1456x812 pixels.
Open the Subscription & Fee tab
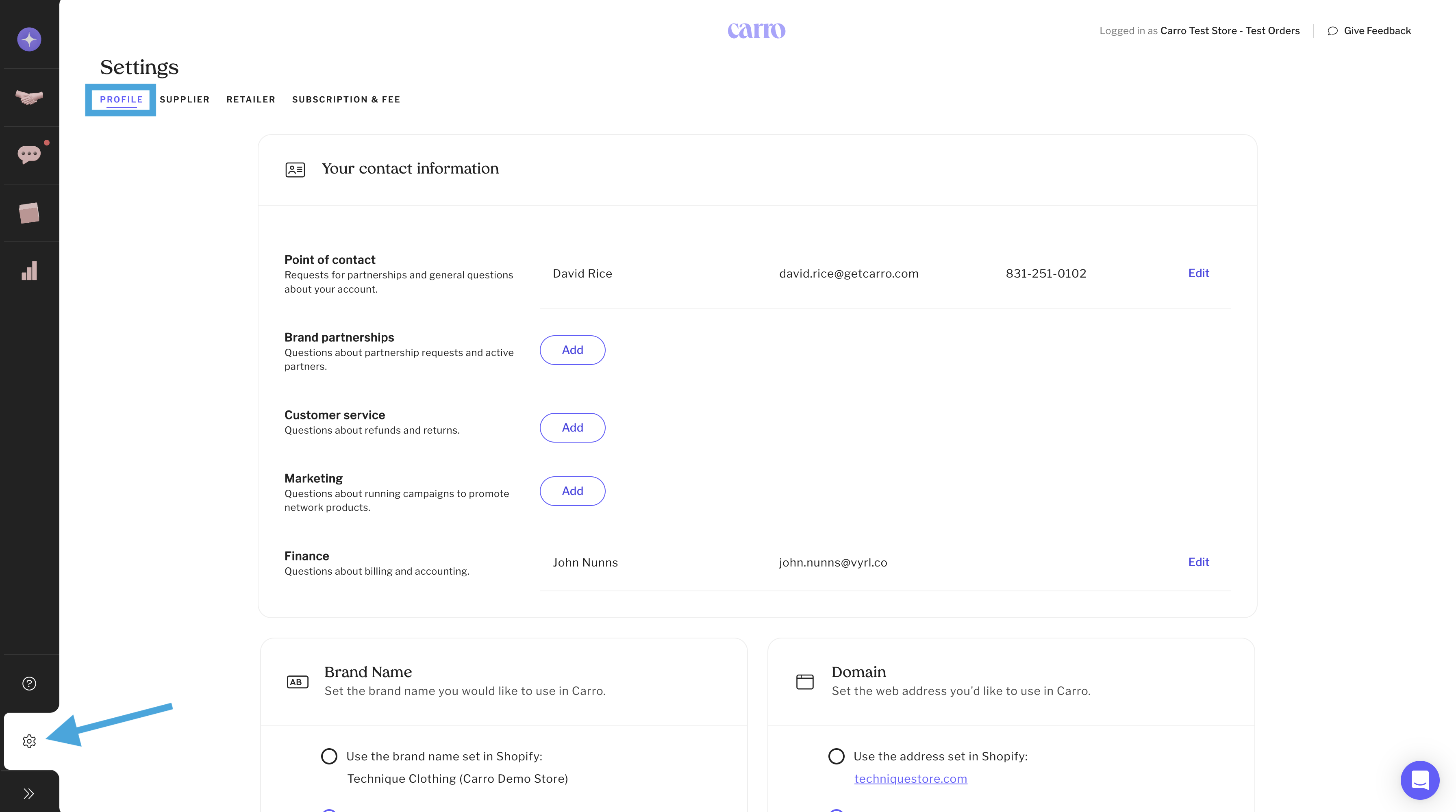click(346, 100)
